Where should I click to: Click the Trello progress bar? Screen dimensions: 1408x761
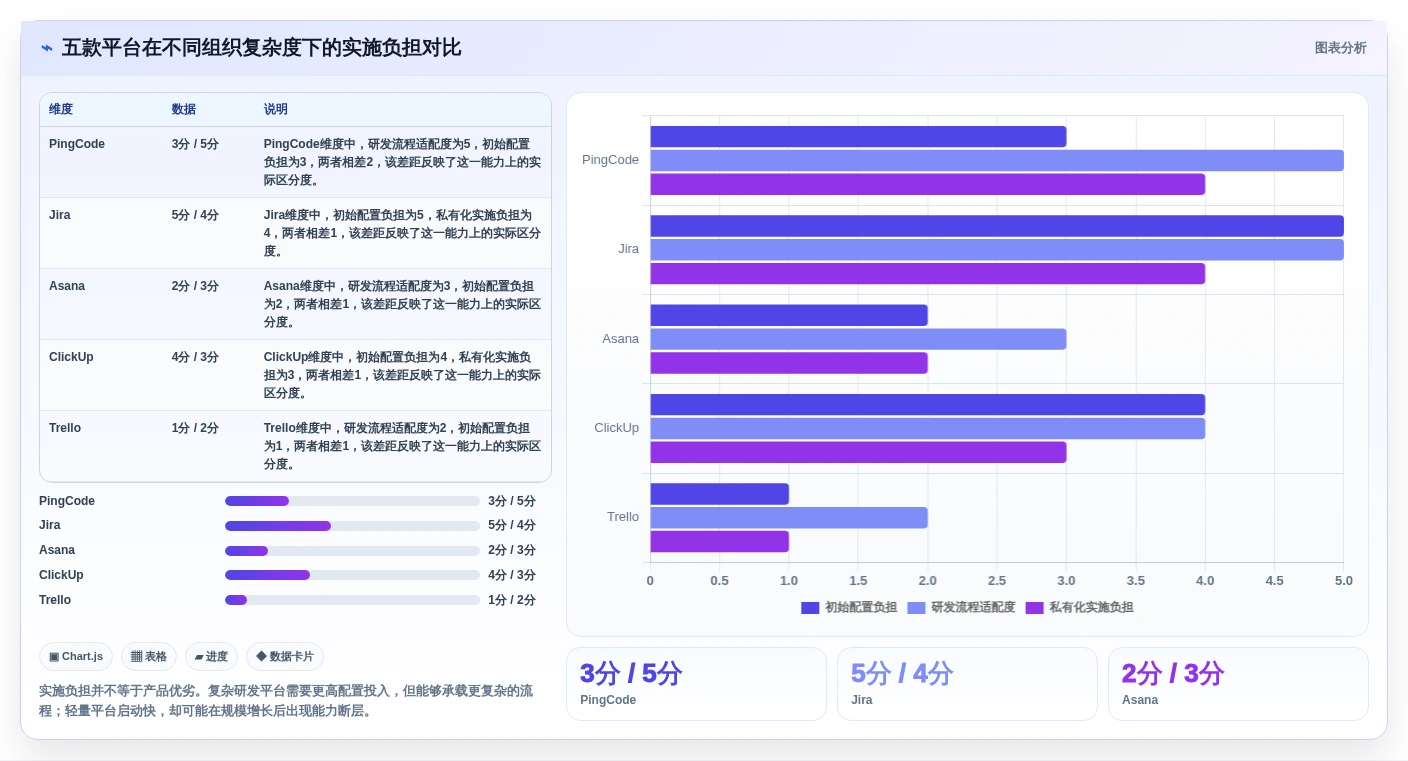352,600
